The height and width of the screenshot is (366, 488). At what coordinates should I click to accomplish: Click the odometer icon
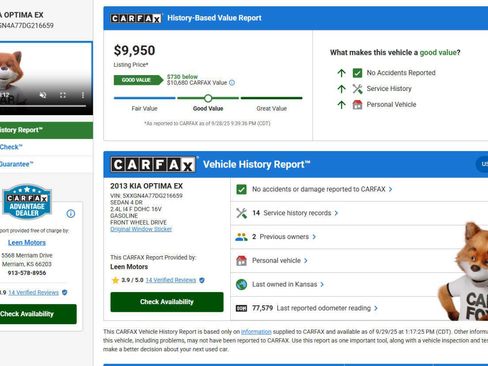(241, 308)
